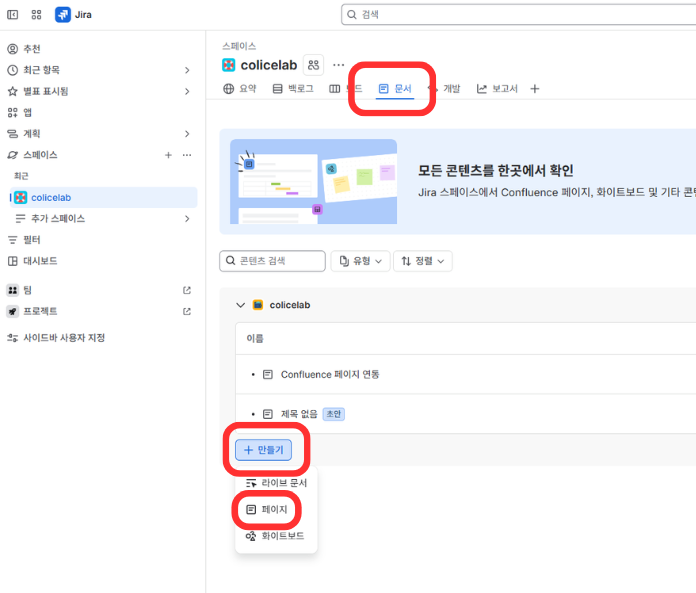Choose 라이브 문서 from the create menu
Image resolution: width=696 pixels, height=593 pixels.
click(277, 483)
